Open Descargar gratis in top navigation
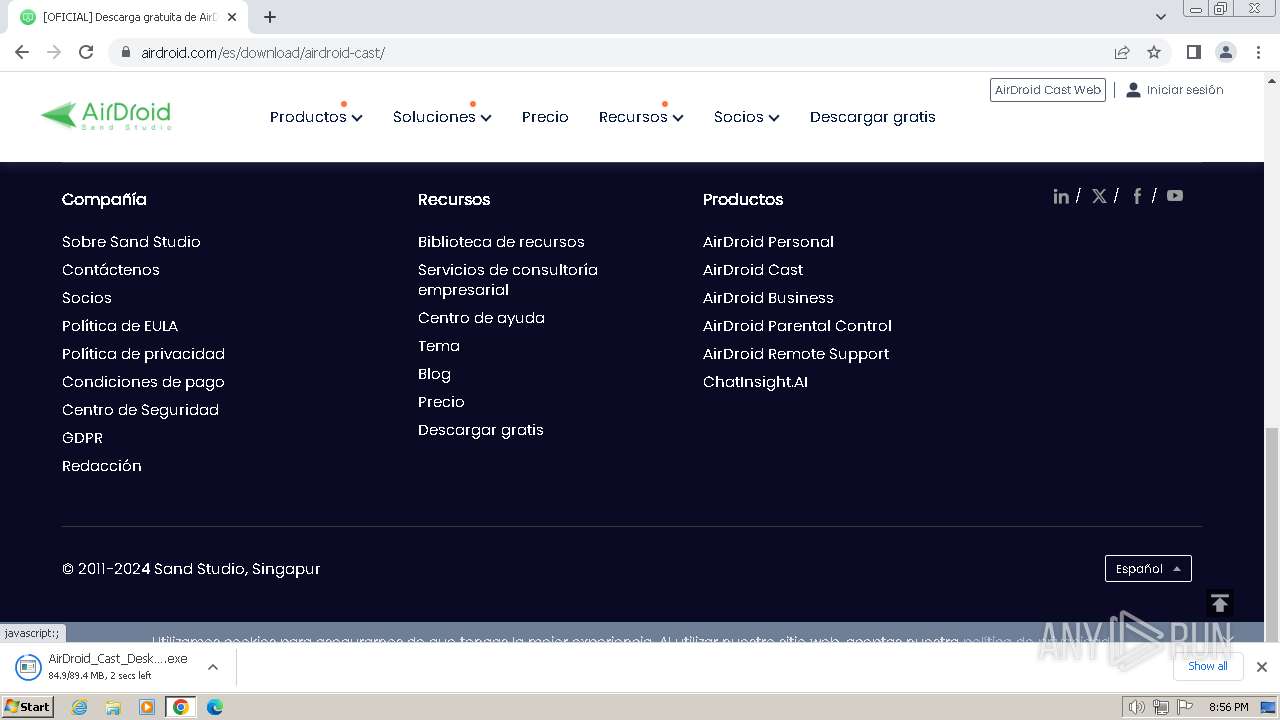The width and height of the screenshot is (1280, 720). coord(873,117)
